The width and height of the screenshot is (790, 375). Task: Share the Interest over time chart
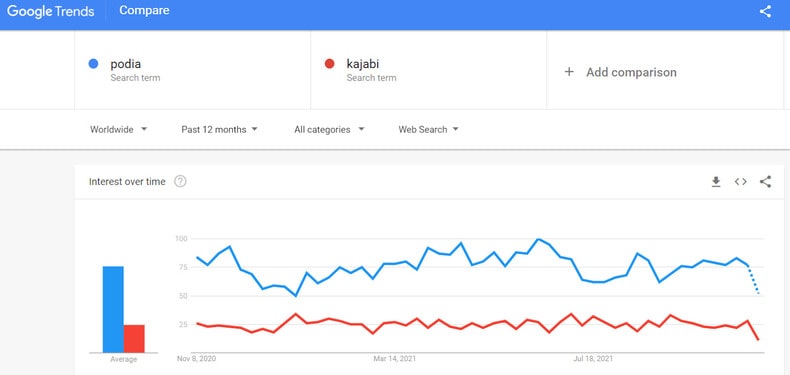pyautogui.click(x=765, y=182)
